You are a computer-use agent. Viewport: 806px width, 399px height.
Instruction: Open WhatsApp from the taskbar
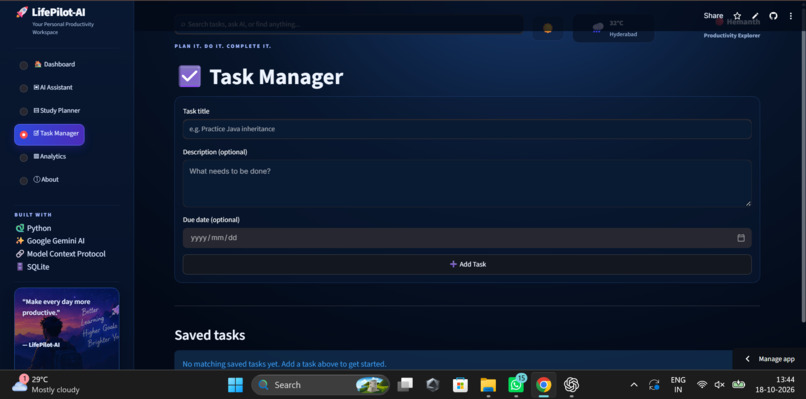coord(516,385)
